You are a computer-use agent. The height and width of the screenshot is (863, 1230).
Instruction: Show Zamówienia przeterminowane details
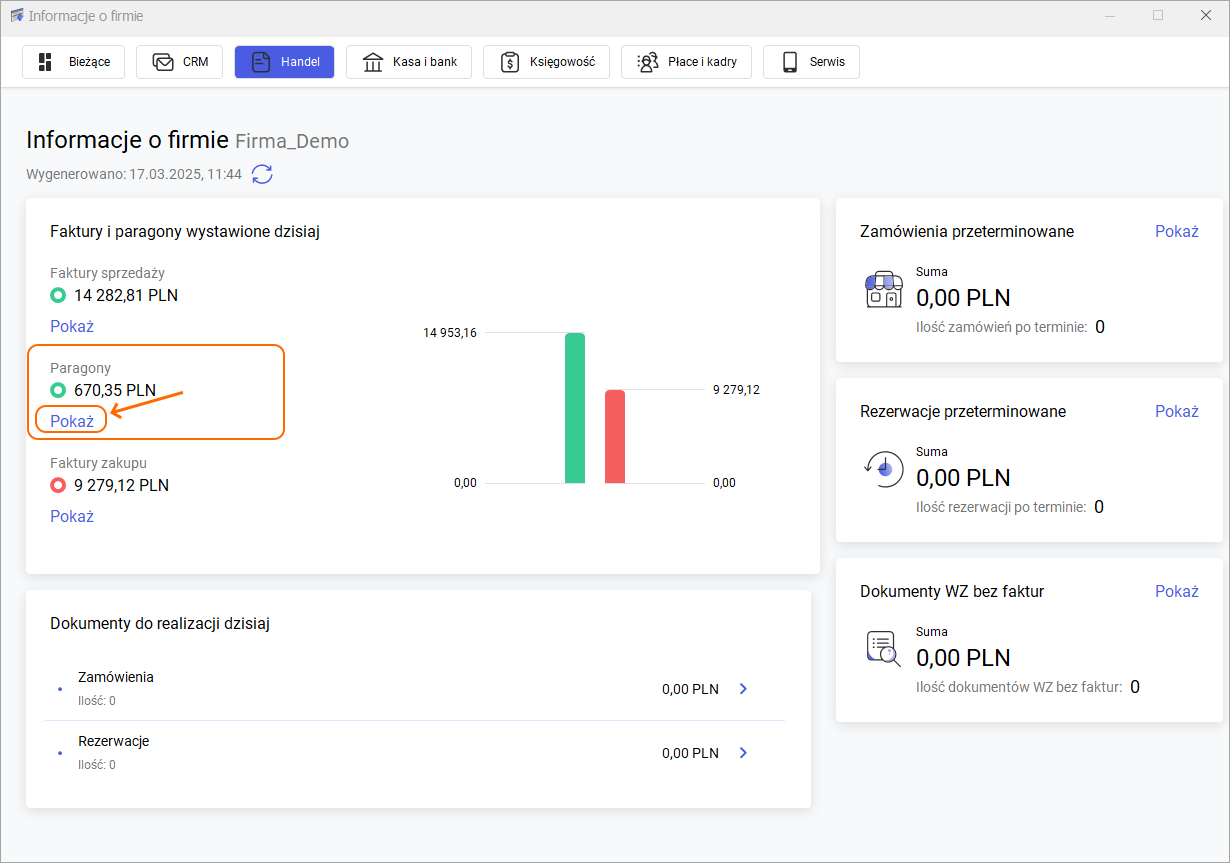tap(1177, 231)
